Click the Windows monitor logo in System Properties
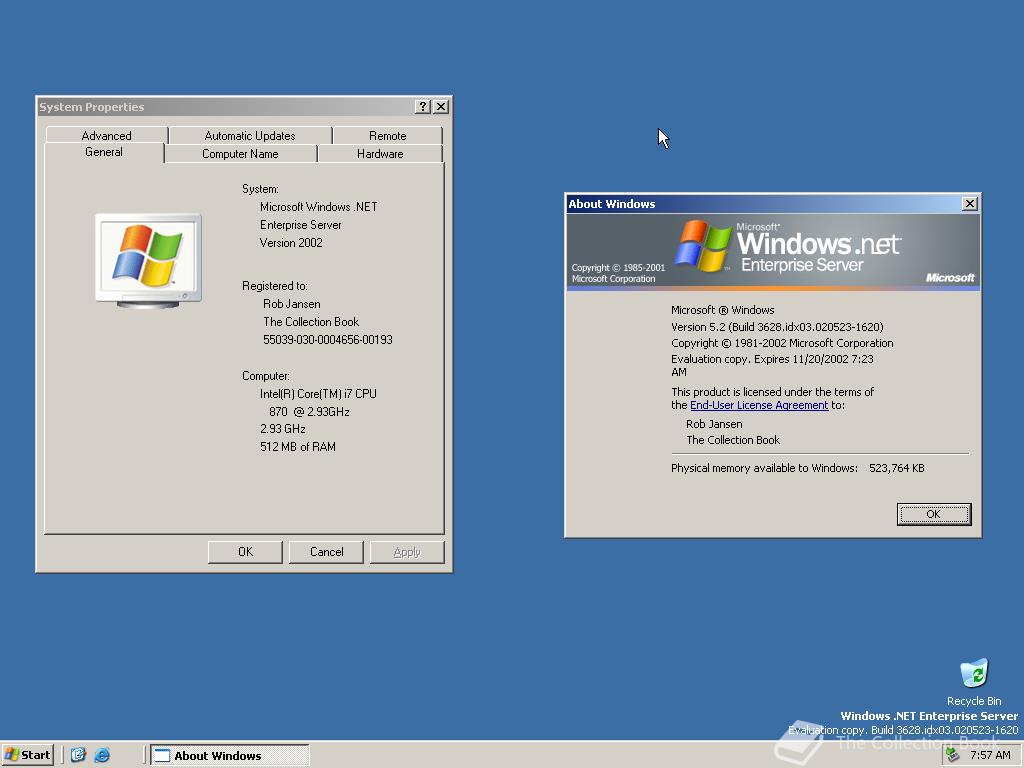Screen dimensions: 1024x768 pos(148,261)
